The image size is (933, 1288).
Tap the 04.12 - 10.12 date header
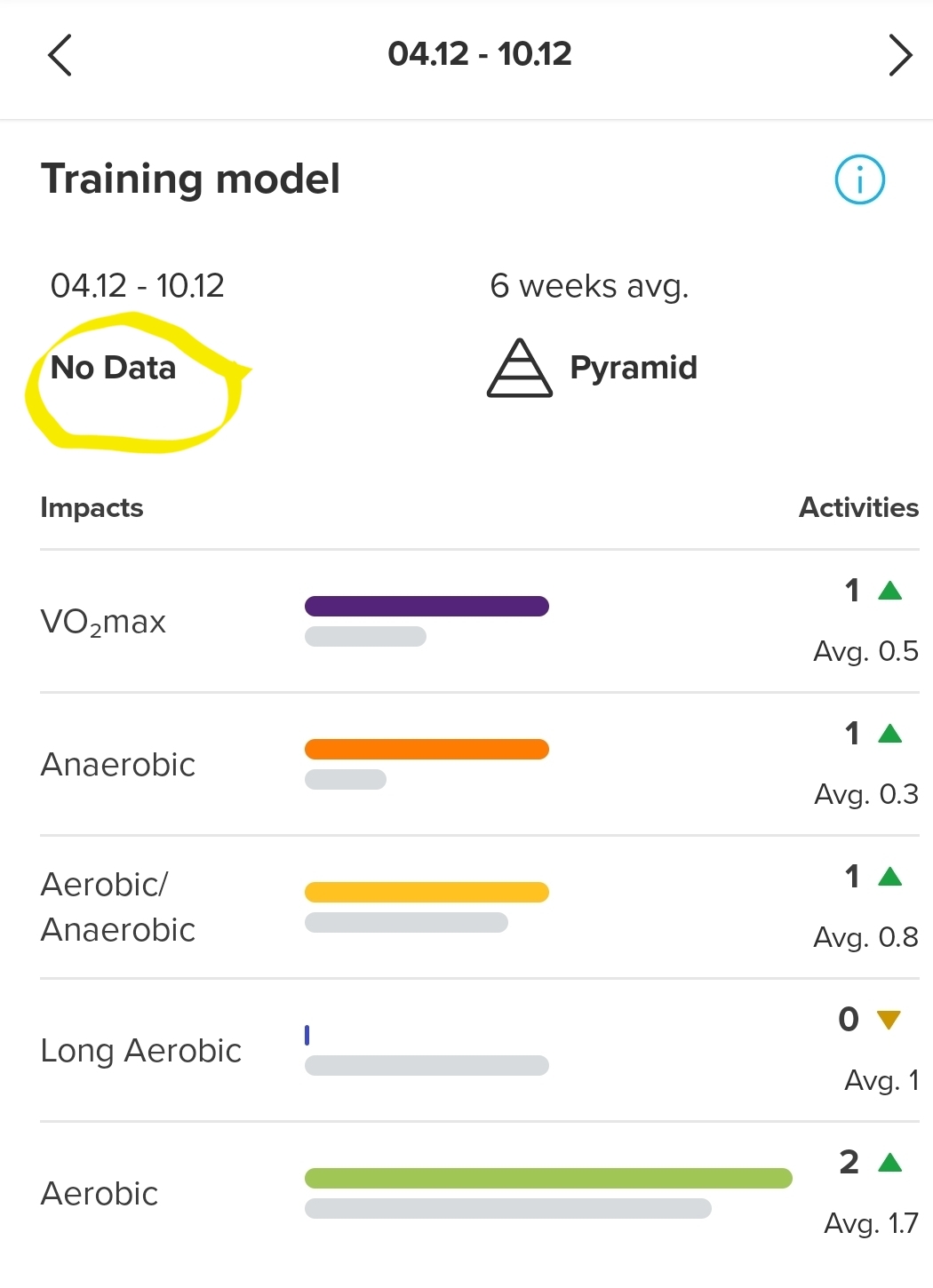(480, 54)
